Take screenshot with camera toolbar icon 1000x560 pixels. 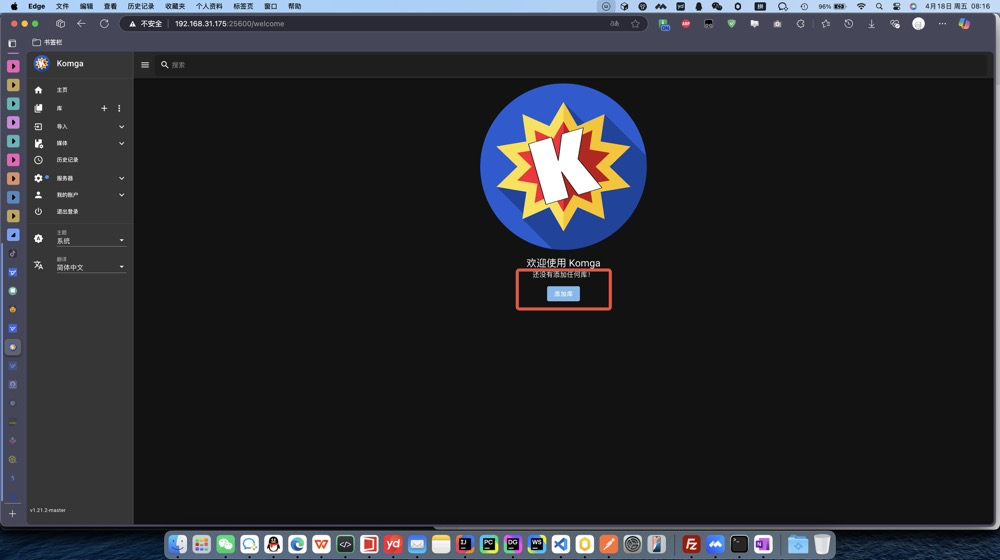pos(777,24)
